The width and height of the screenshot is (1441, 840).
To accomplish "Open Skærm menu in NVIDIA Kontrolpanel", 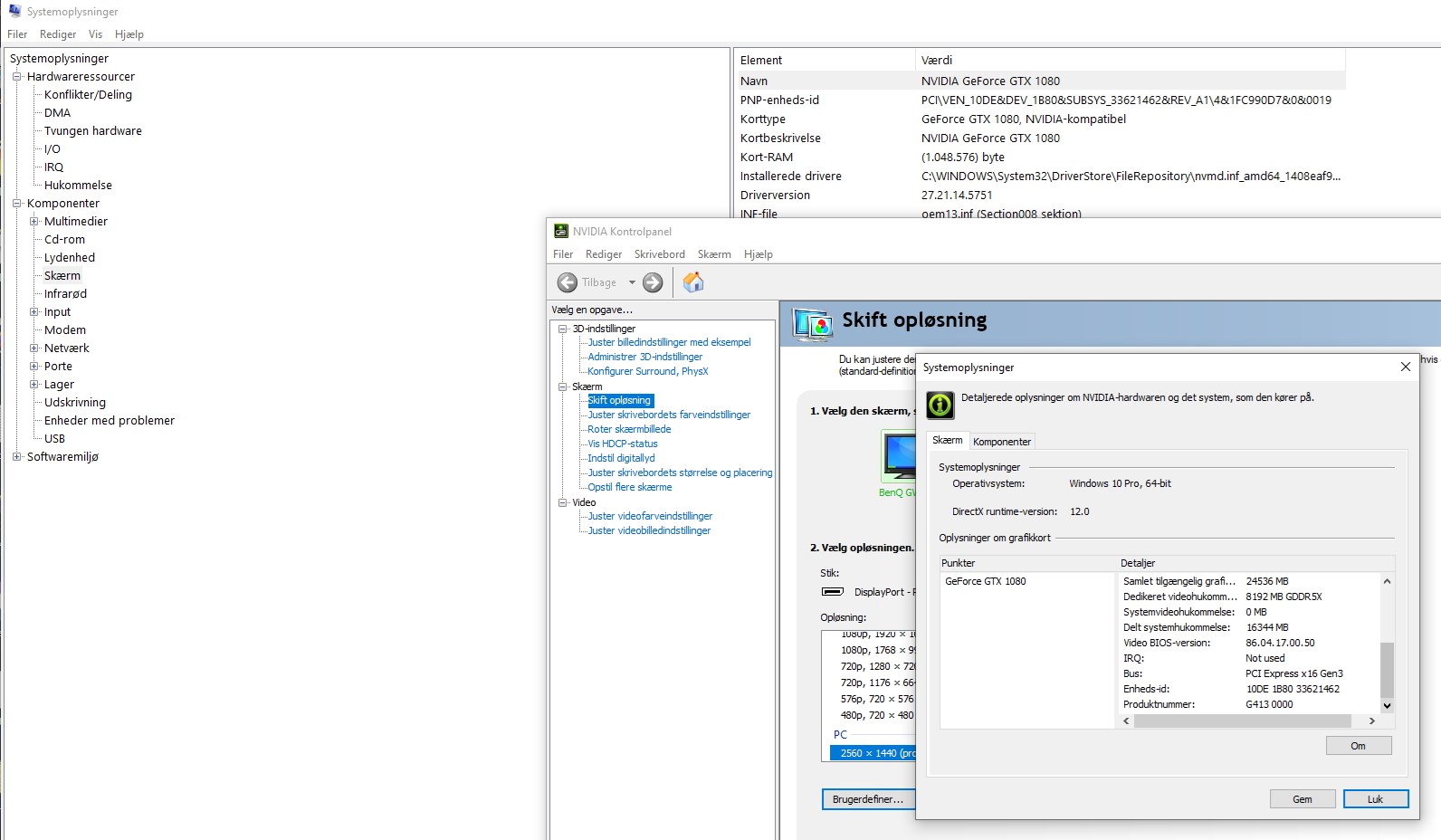I will (714, 254).
